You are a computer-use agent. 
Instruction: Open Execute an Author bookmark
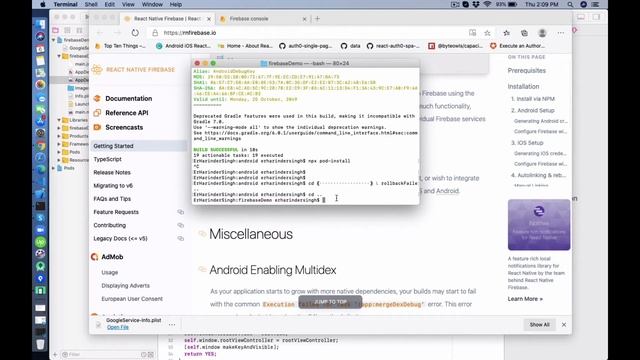tap(517, 46)
